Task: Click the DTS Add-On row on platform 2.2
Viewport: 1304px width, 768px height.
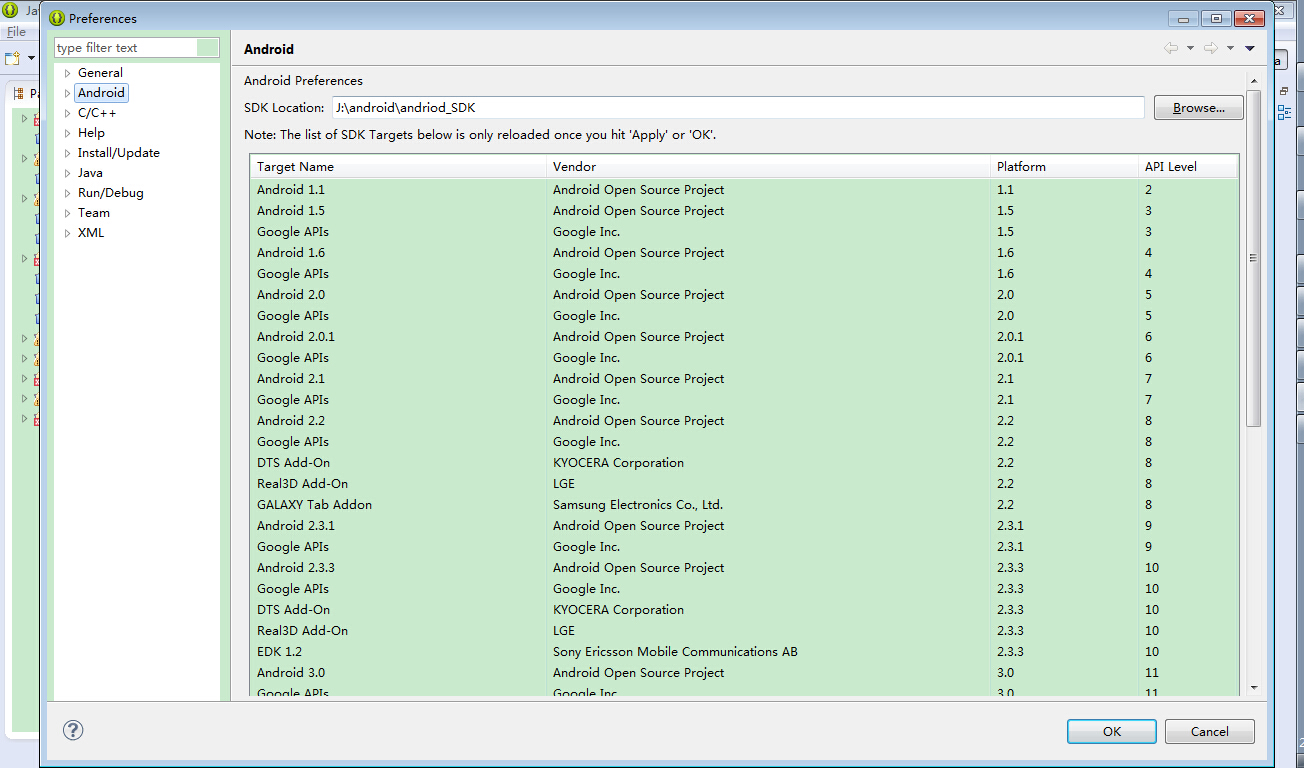Action: 744,463
